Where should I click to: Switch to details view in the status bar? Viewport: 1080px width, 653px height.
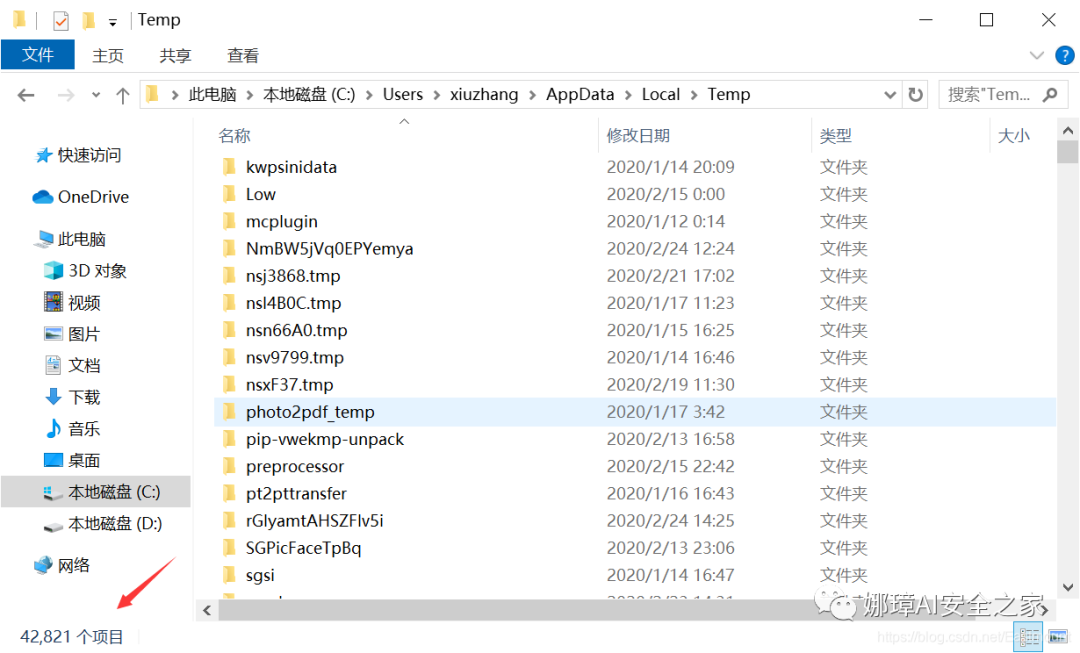pyautogui.click(x=1029, y=636)
